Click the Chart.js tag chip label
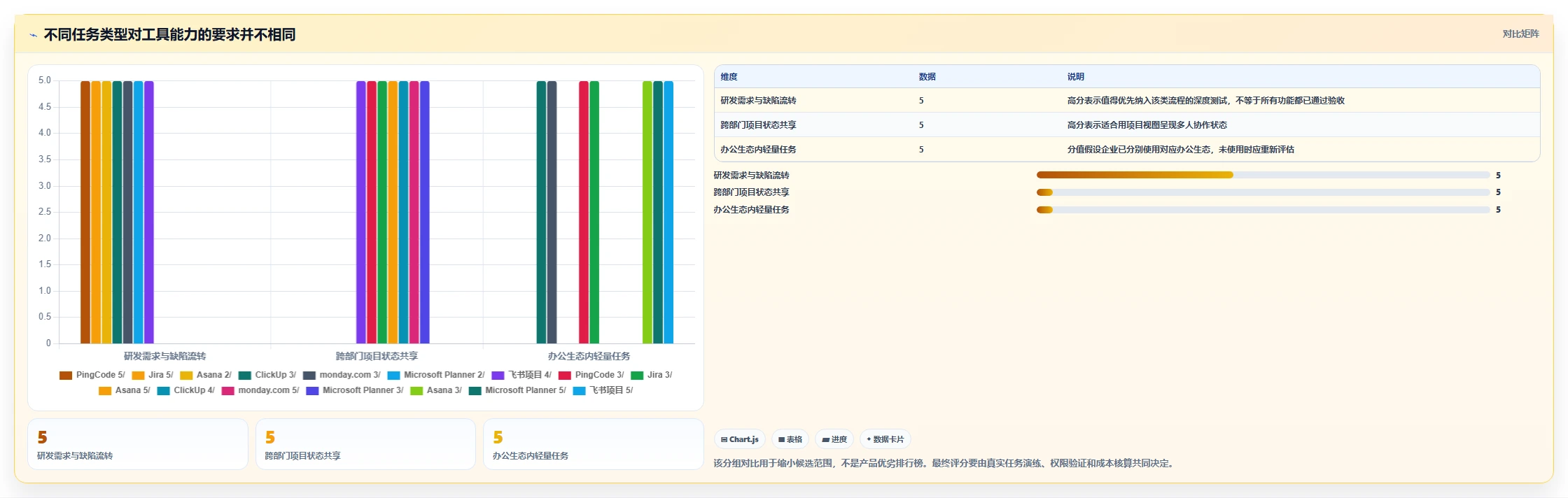 pyautogui.click(x=744, y=439)
